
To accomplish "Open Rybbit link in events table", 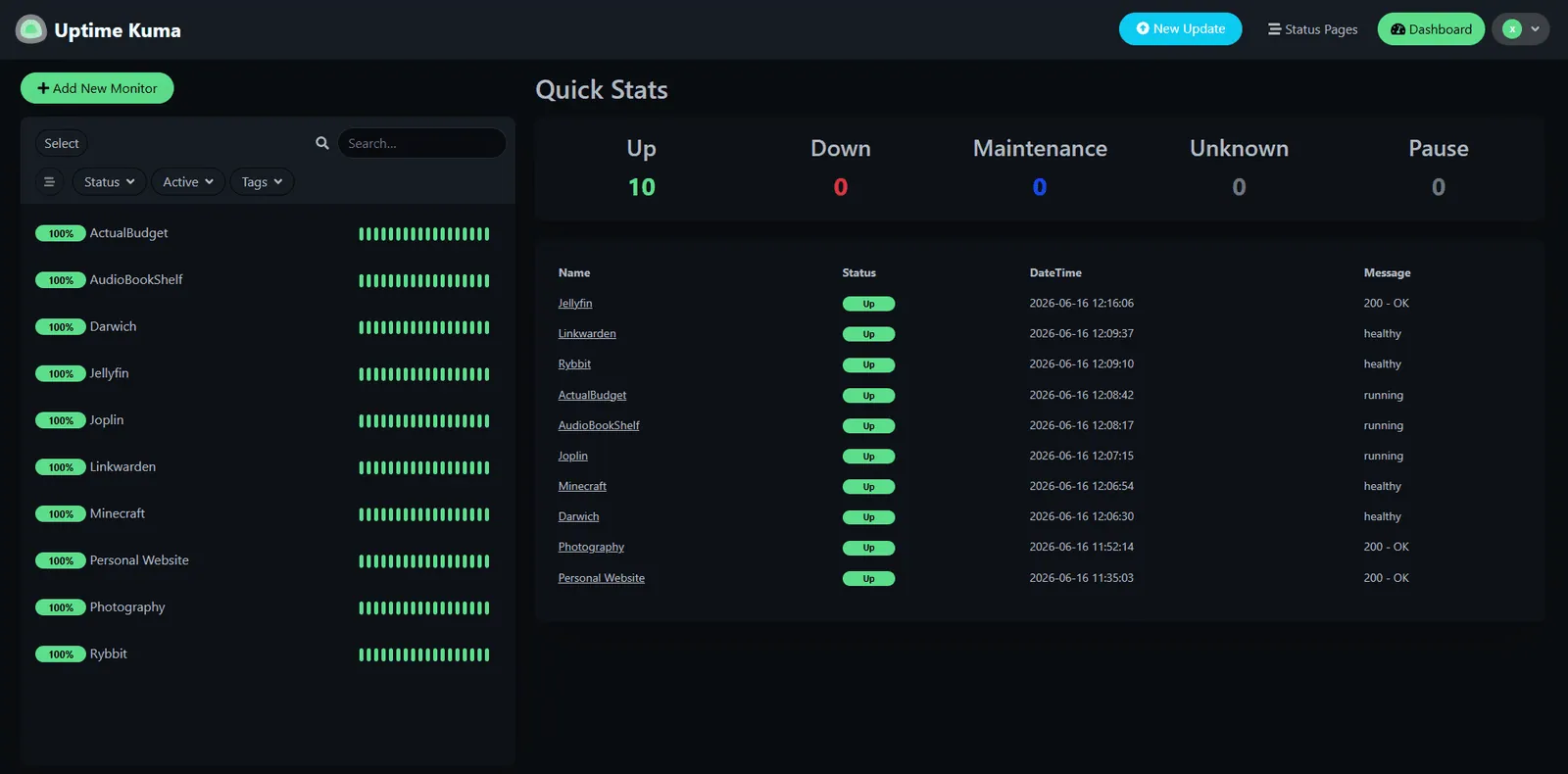I will pyautogui.click(x=574, y=363).
